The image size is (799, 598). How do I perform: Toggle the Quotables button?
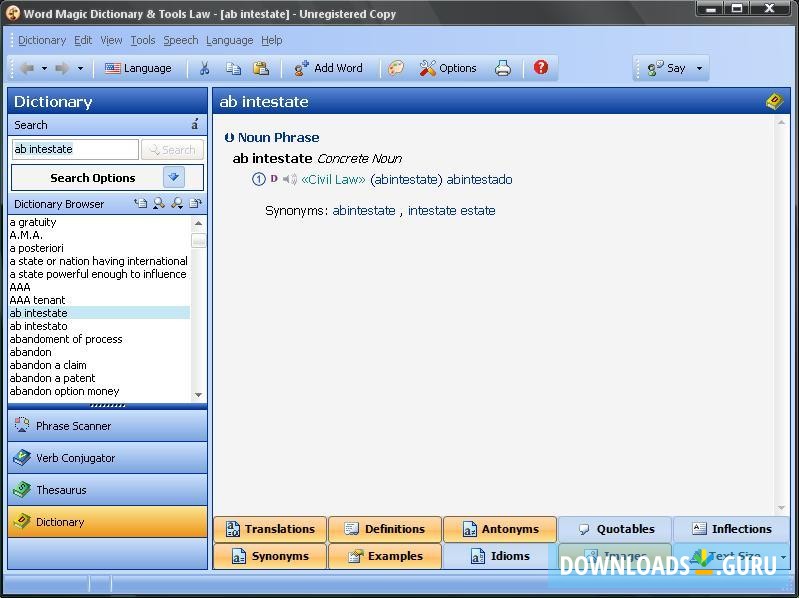click(x=615, y=529)
